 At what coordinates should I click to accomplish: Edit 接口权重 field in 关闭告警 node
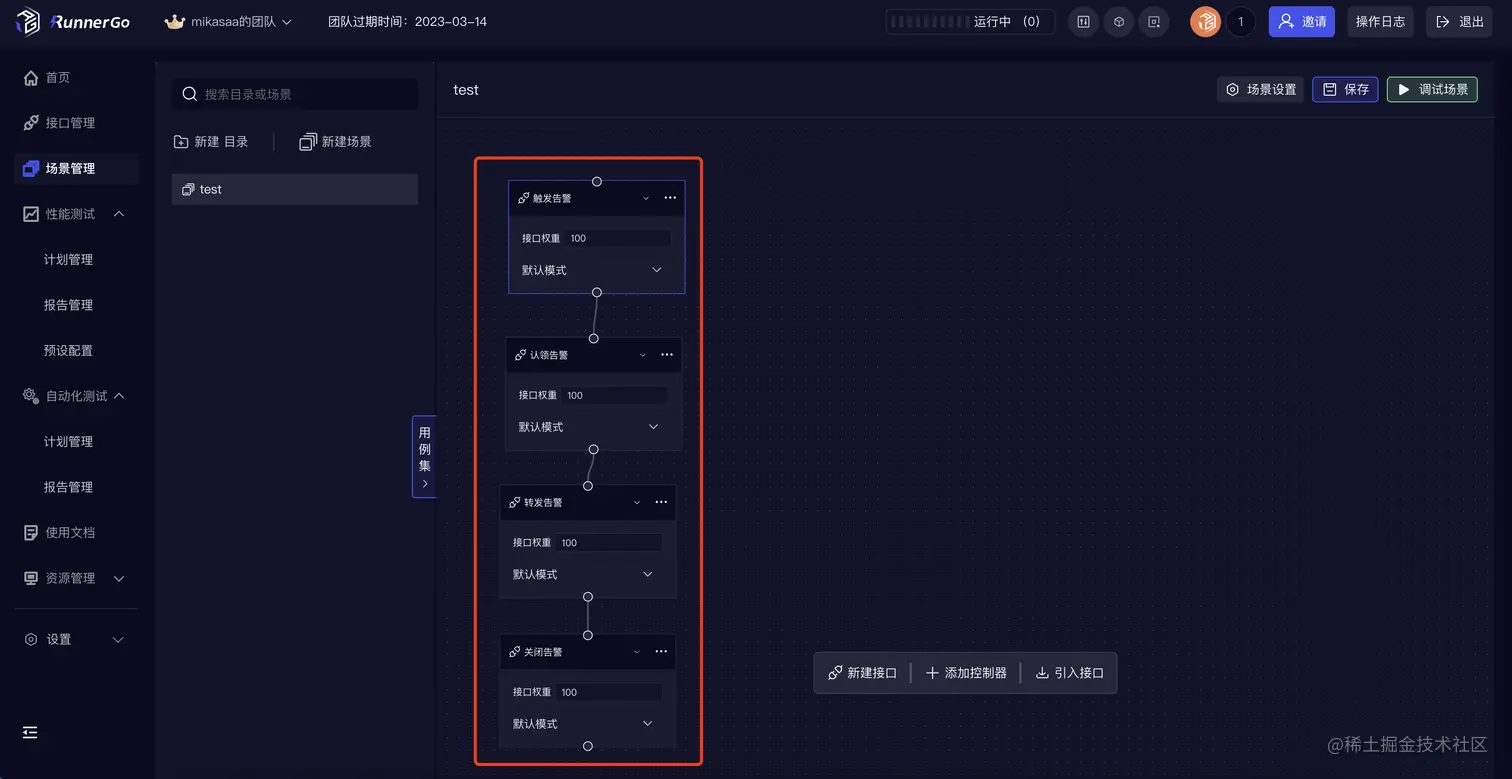[609, 692]
